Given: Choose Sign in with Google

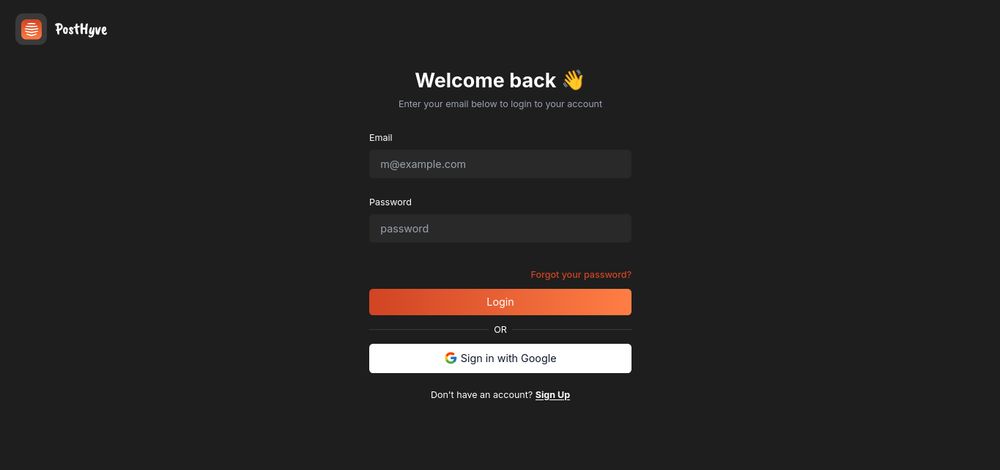Looking at the screenshot, I should (x=500, y=358).
